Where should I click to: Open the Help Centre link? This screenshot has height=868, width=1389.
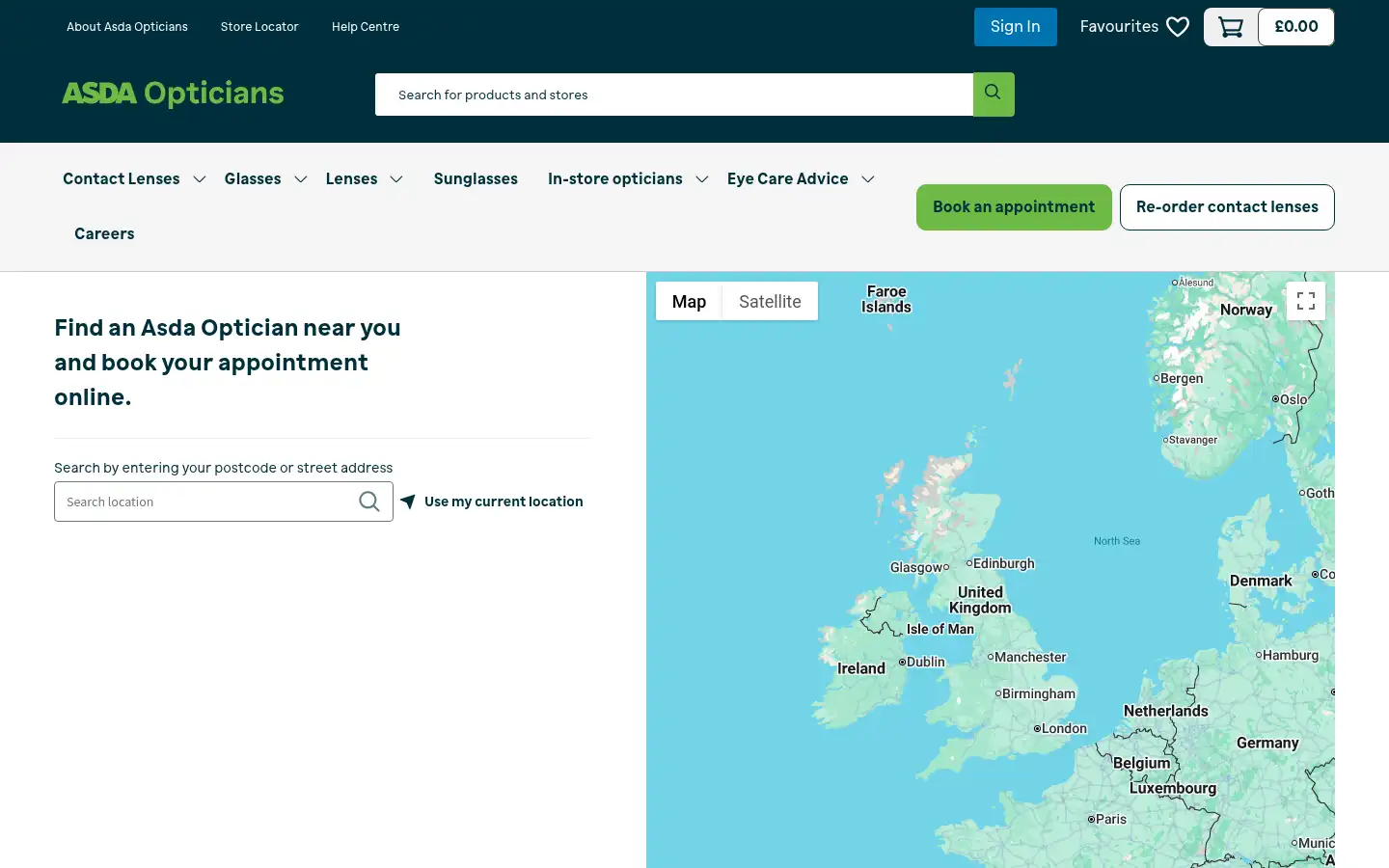pos(366,27)
